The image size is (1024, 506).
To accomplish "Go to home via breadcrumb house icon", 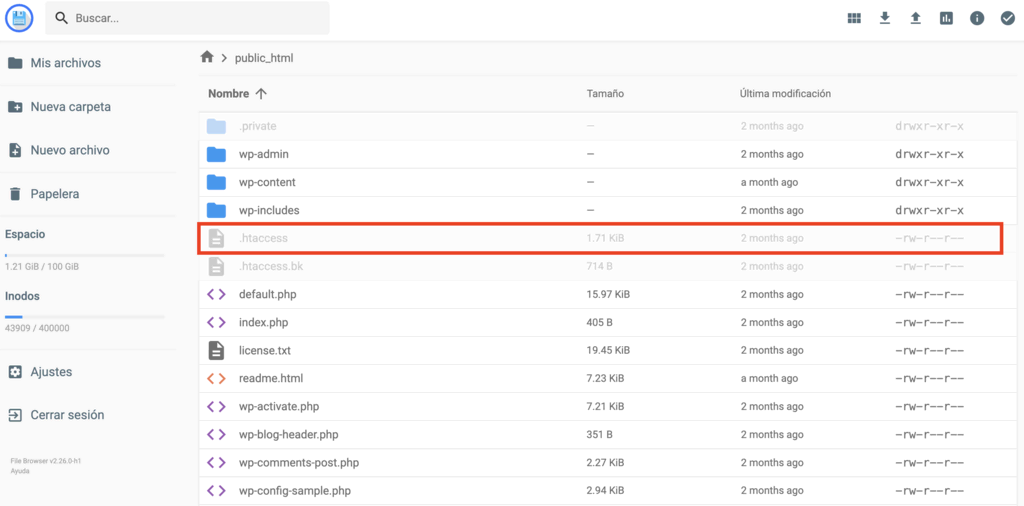I will point(207,58).
